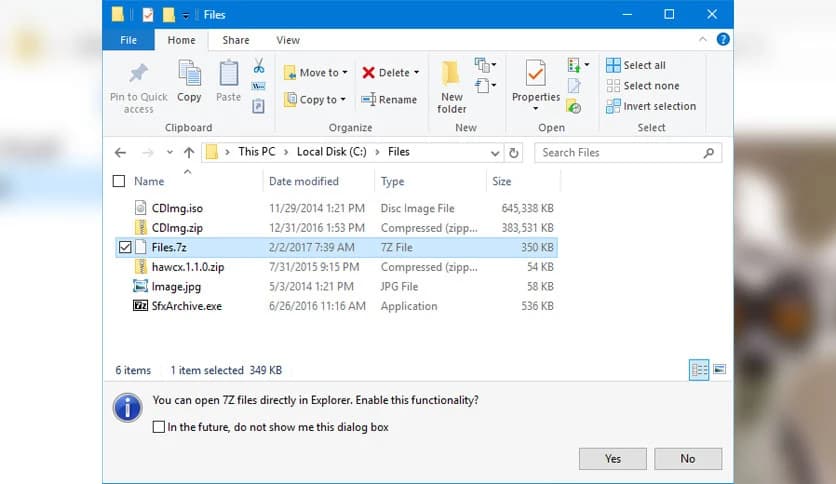
Task: Open Properties with the checkmark icon
Action: (536, 75)
